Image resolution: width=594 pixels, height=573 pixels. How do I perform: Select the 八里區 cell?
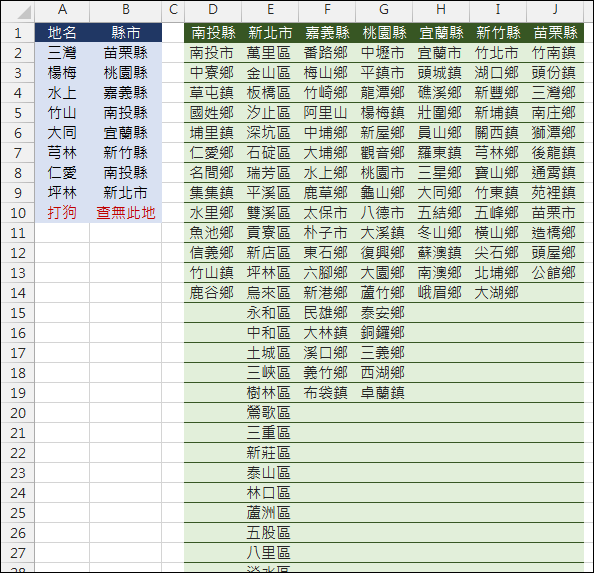coord(270,553)
